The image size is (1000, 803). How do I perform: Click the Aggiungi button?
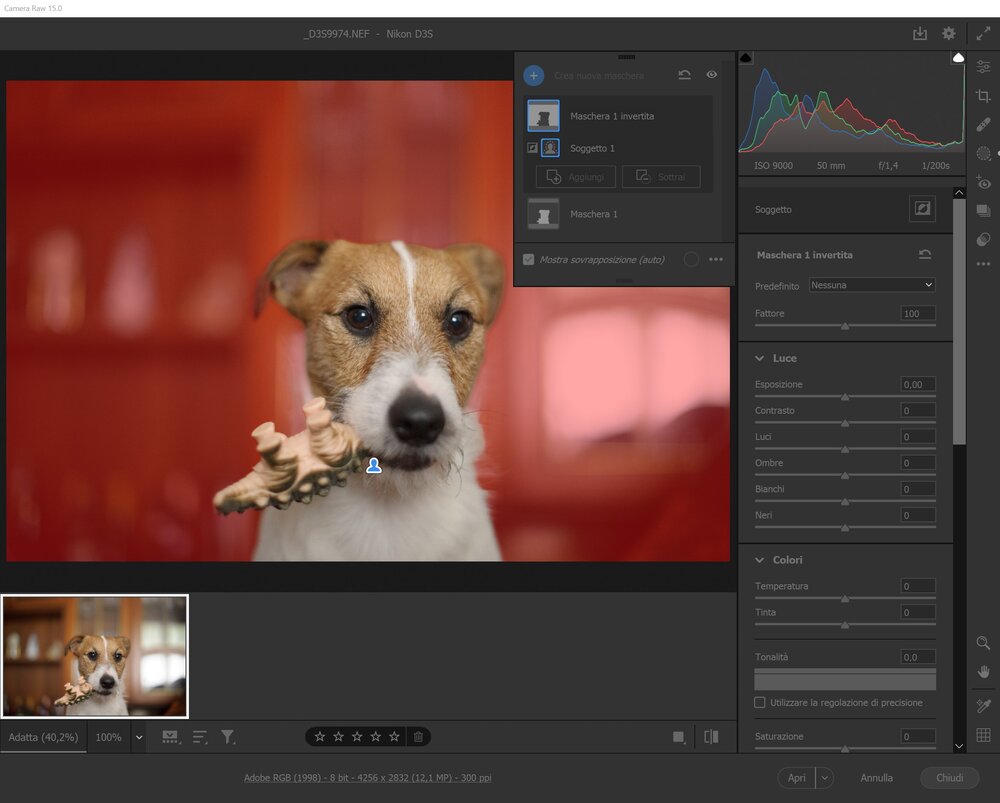pos(575,177)
